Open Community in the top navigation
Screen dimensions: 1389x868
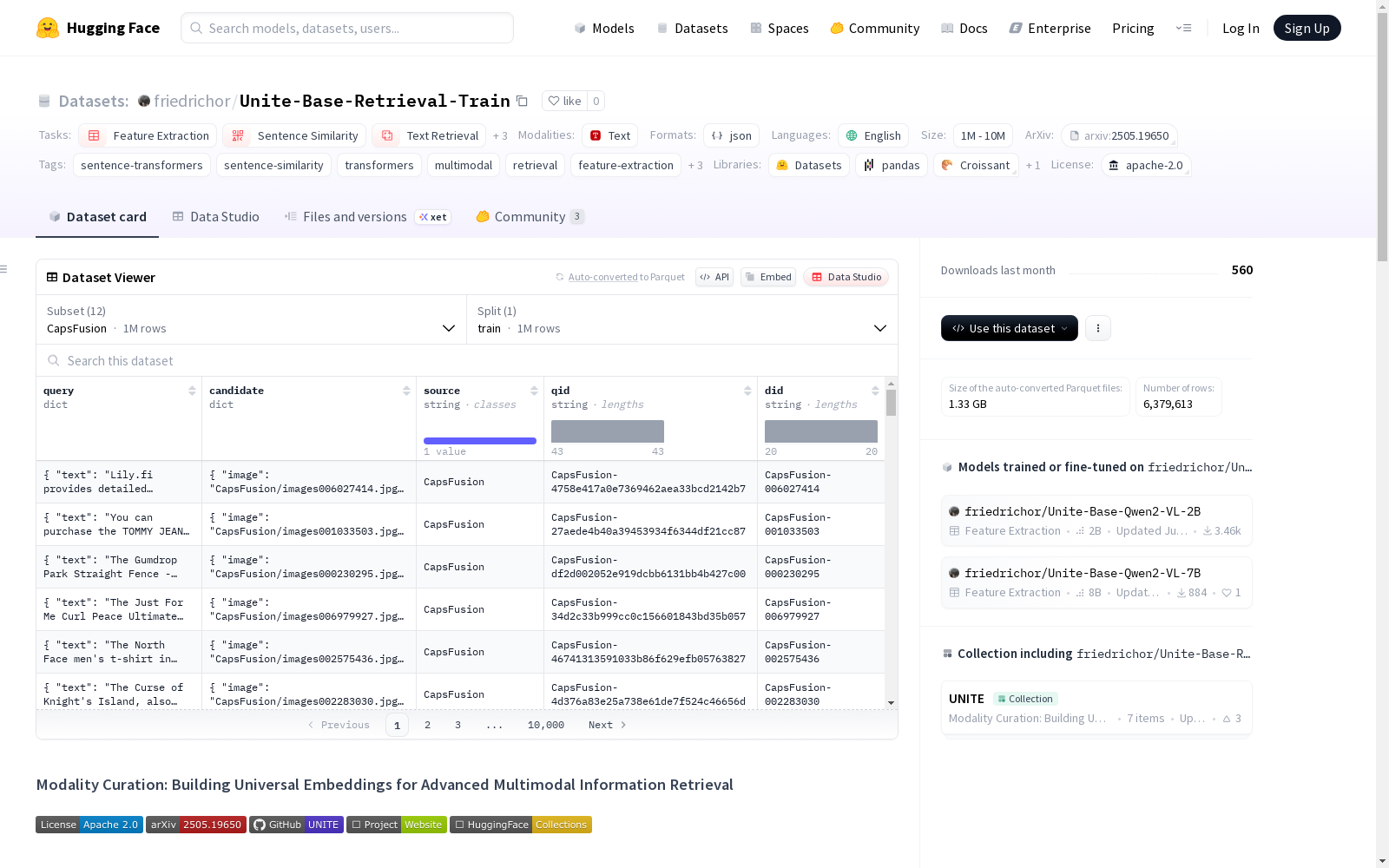click(x=875, y=28)
